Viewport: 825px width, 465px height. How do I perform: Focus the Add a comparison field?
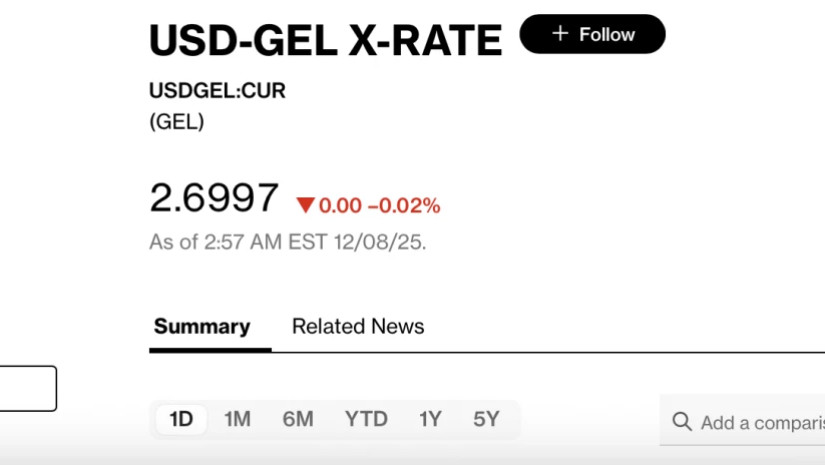(762, 422)
